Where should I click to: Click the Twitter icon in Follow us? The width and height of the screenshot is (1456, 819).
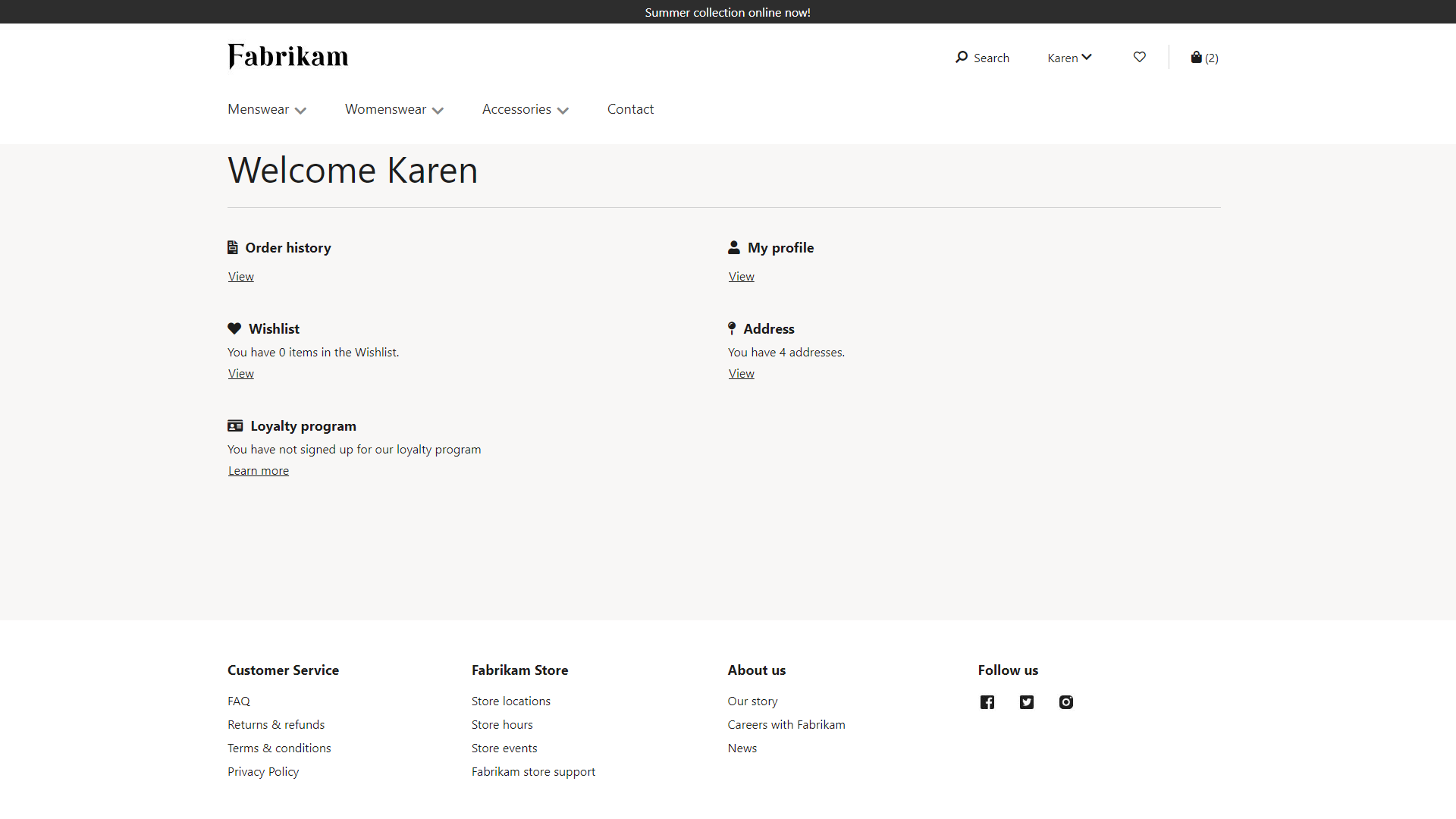[1027, 701]
